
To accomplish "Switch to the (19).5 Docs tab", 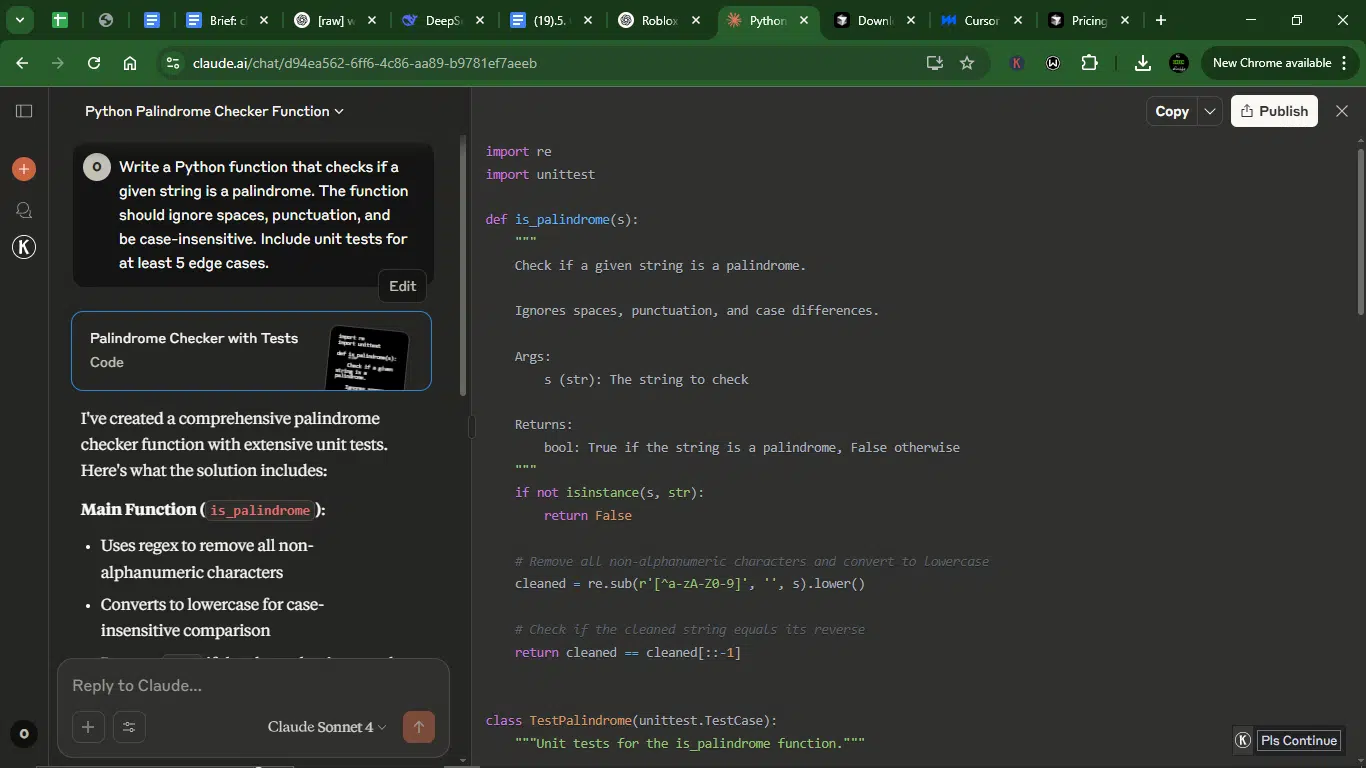I will 552,20.
